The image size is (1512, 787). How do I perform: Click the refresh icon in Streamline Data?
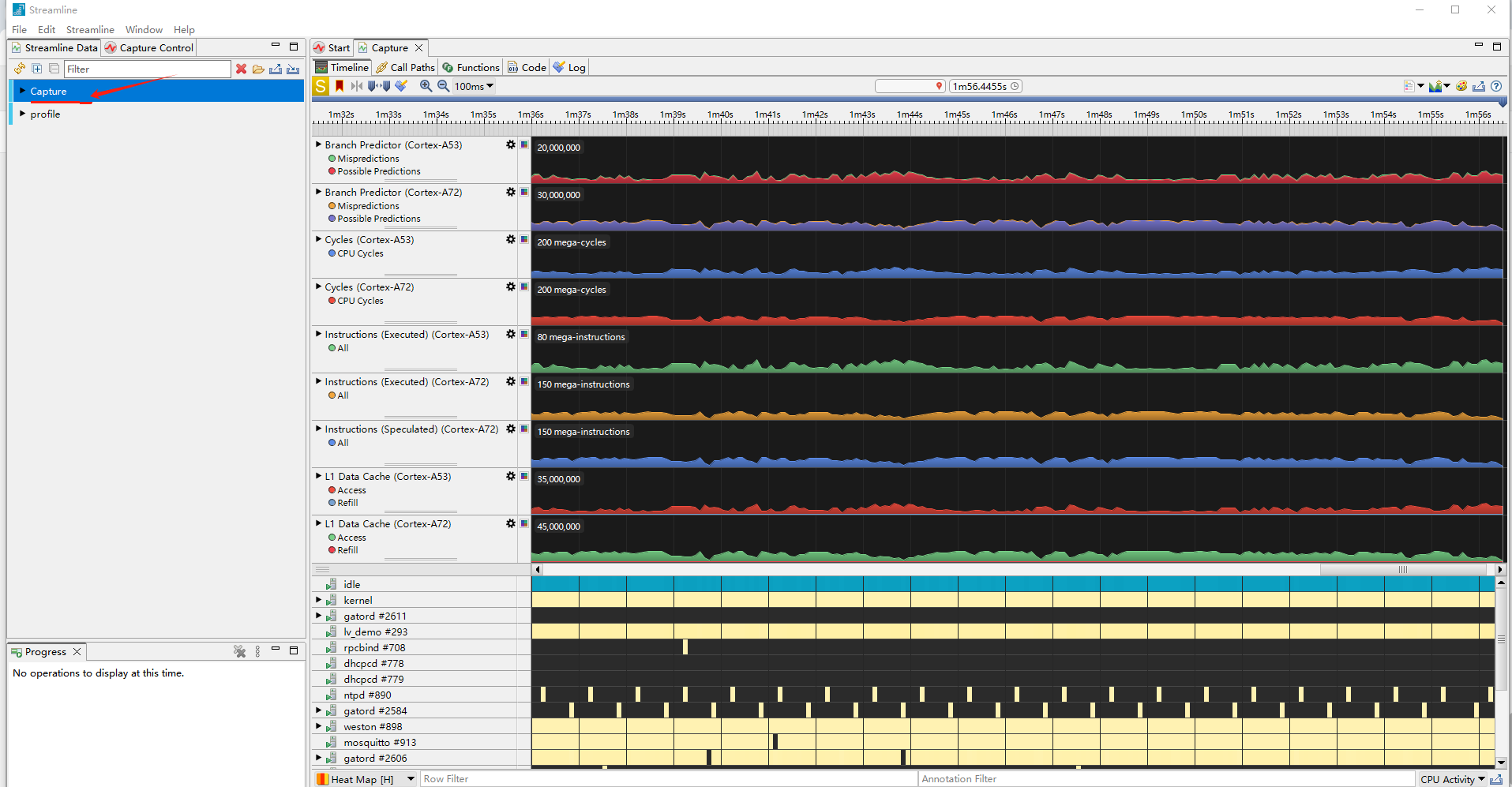[x=20, y=69]
